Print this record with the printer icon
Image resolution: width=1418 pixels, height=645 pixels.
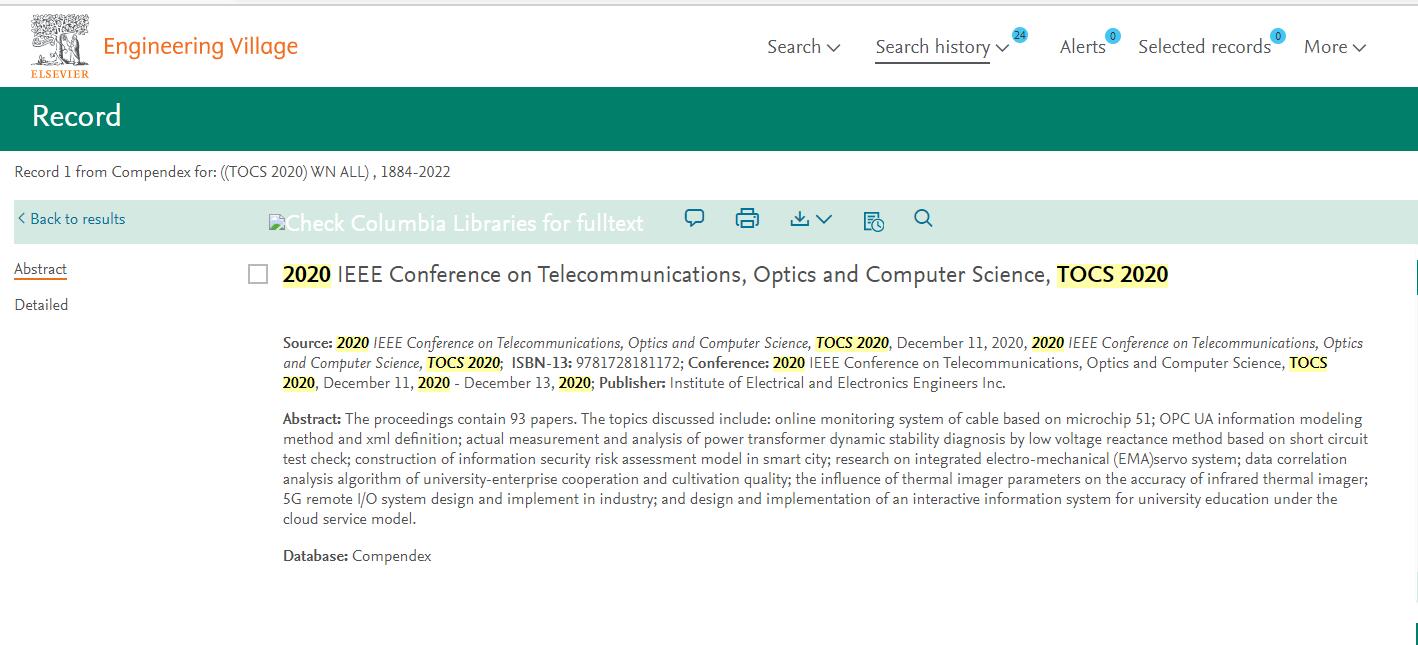click(747, 218)
